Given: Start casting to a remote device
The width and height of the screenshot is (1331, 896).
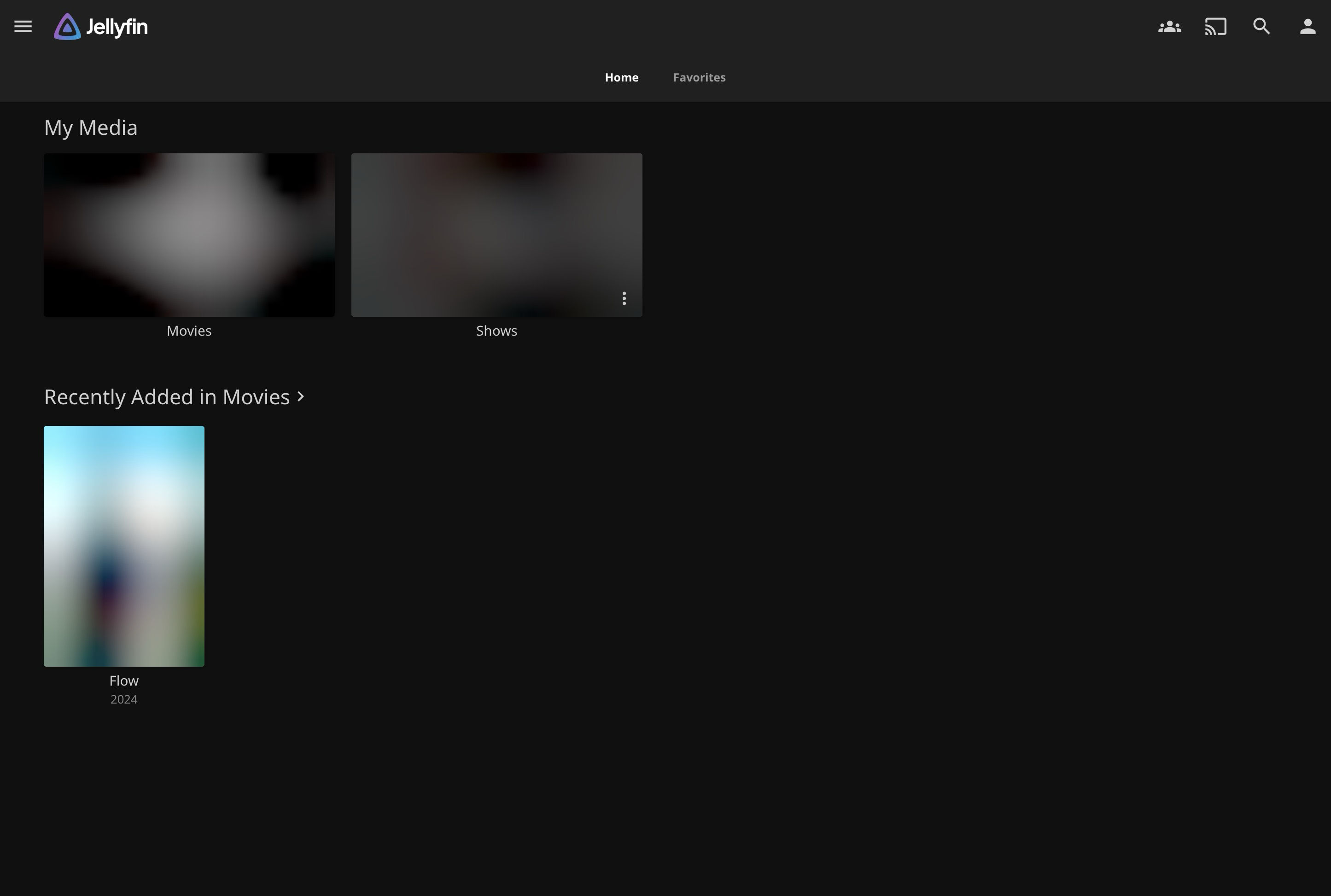Looking at the screenshot, I should tap(1214, 26).
